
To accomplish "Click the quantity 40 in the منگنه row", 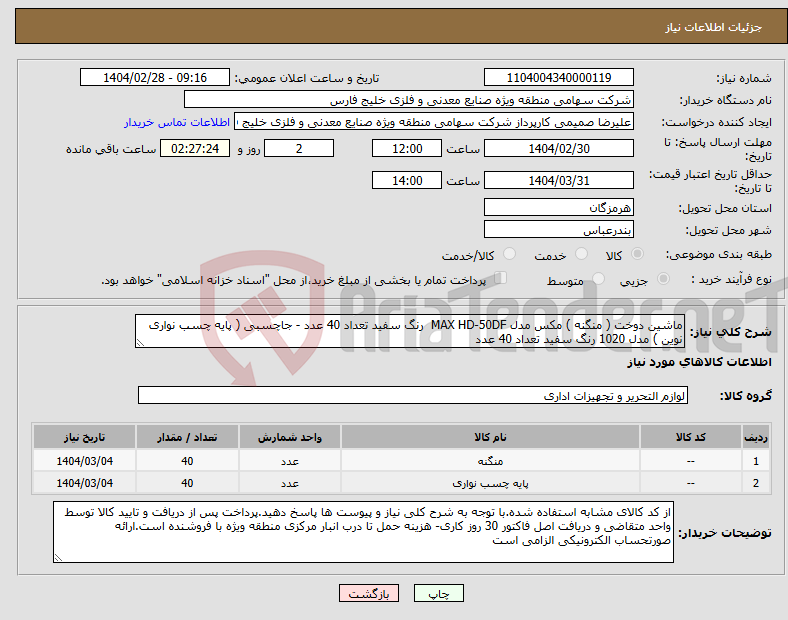I will pos(187,461).
